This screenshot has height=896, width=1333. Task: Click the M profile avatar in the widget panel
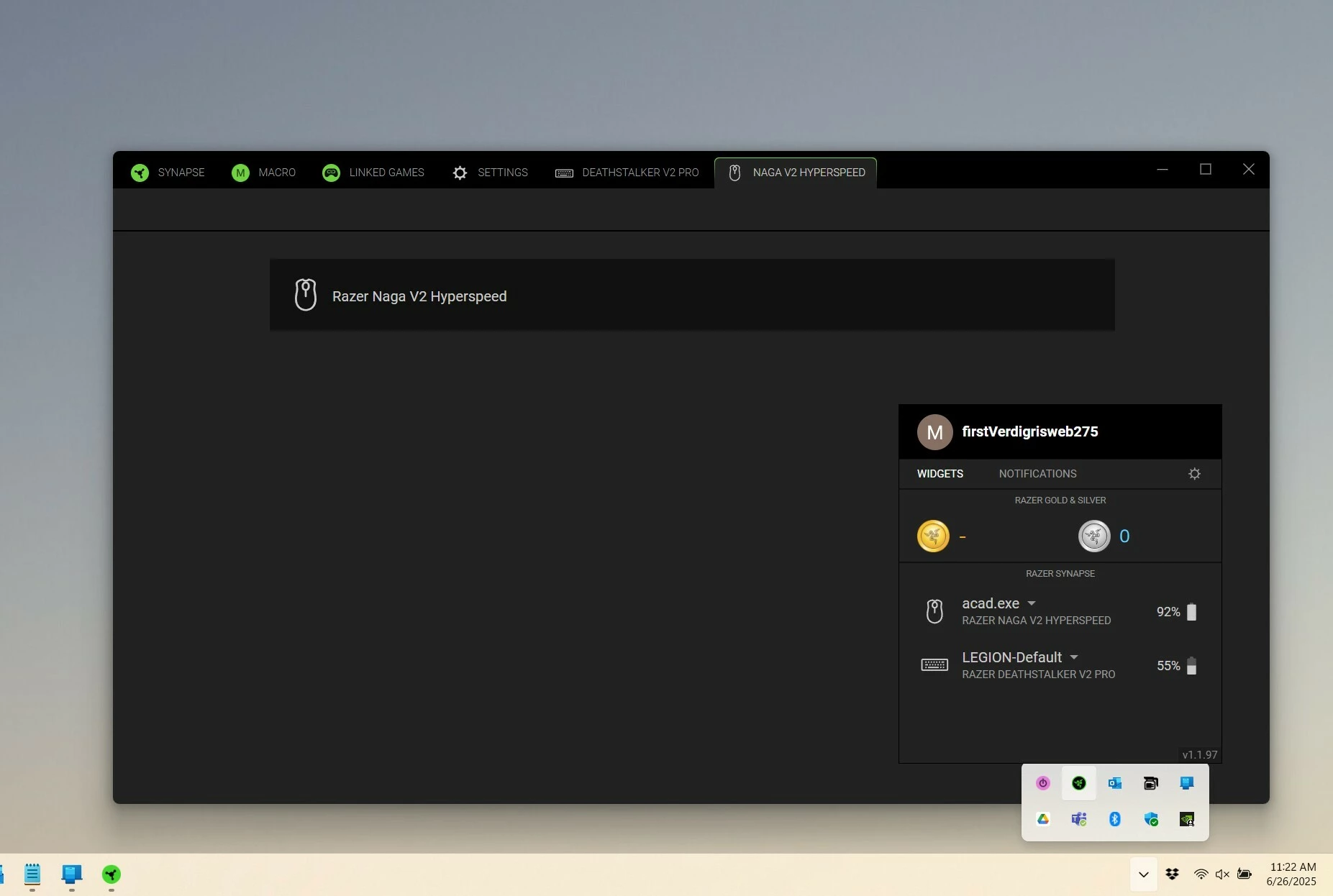[934, 432]
